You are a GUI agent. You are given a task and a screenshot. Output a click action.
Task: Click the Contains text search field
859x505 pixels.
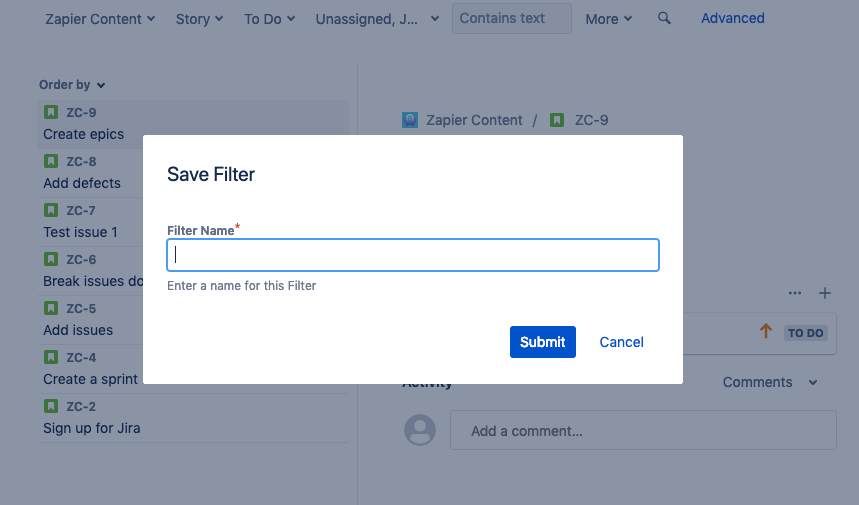tap(512, 18)
